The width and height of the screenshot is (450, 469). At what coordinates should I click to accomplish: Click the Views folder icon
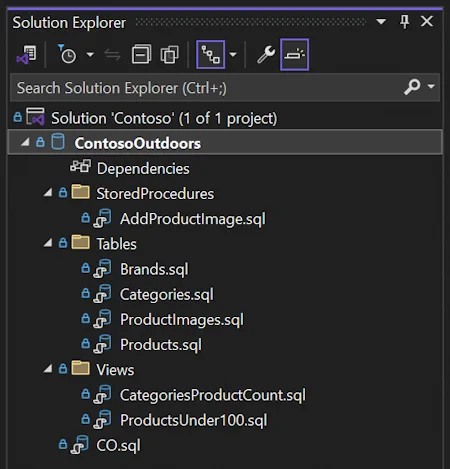click(81, 368)
